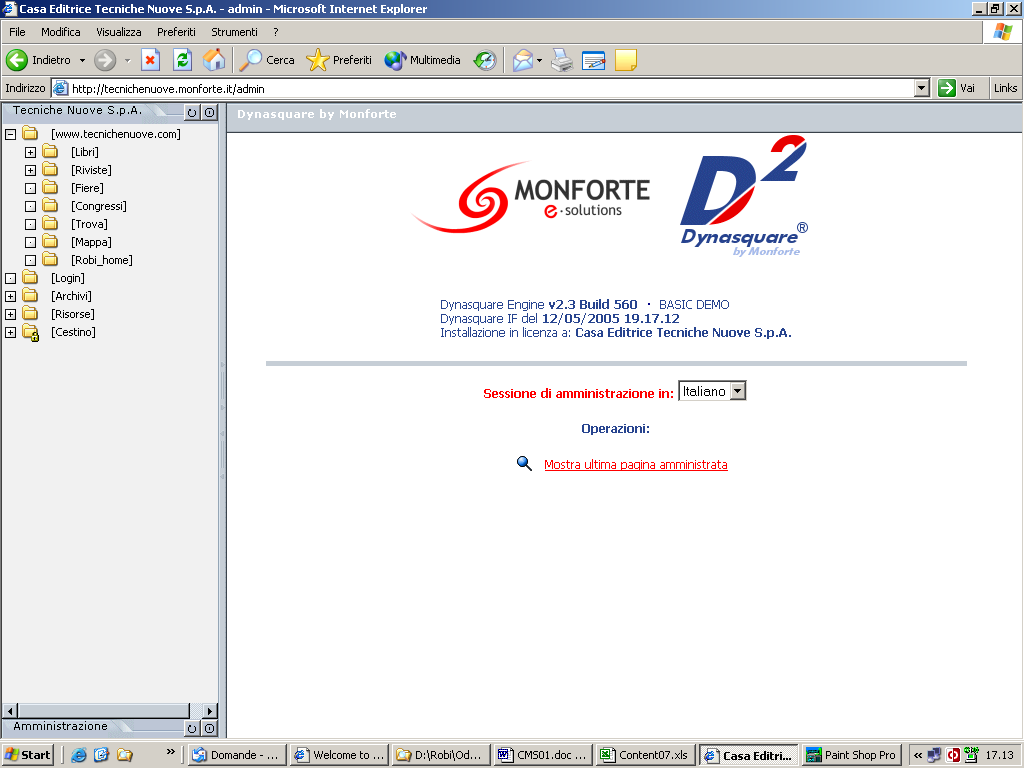This screenshot has width=1024, height=768.
Task: Click the address bar URL field
Action: click(x=483, y=88)
